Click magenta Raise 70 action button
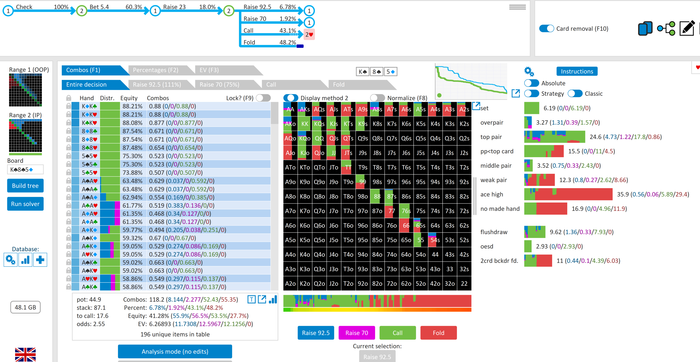The width and height of the screenshot is (700, 362). pyautogui.click(x=357, y=333)
